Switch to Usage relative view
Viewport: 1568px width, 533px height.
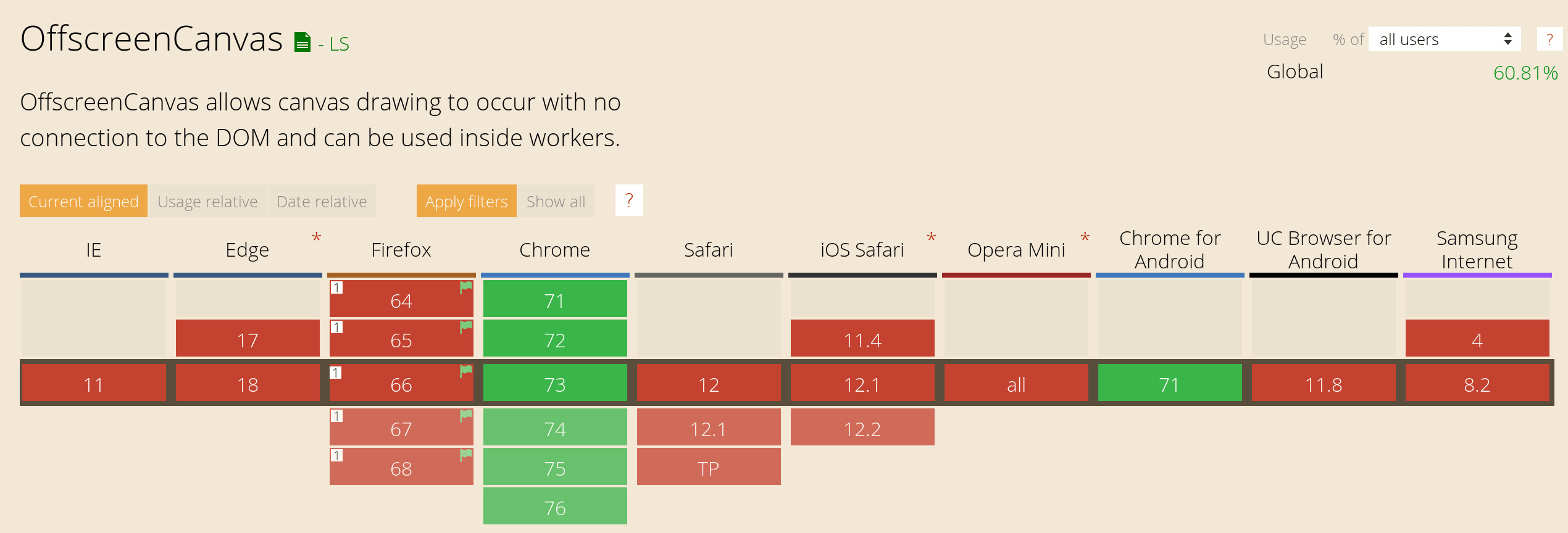(x=207, y=201)
